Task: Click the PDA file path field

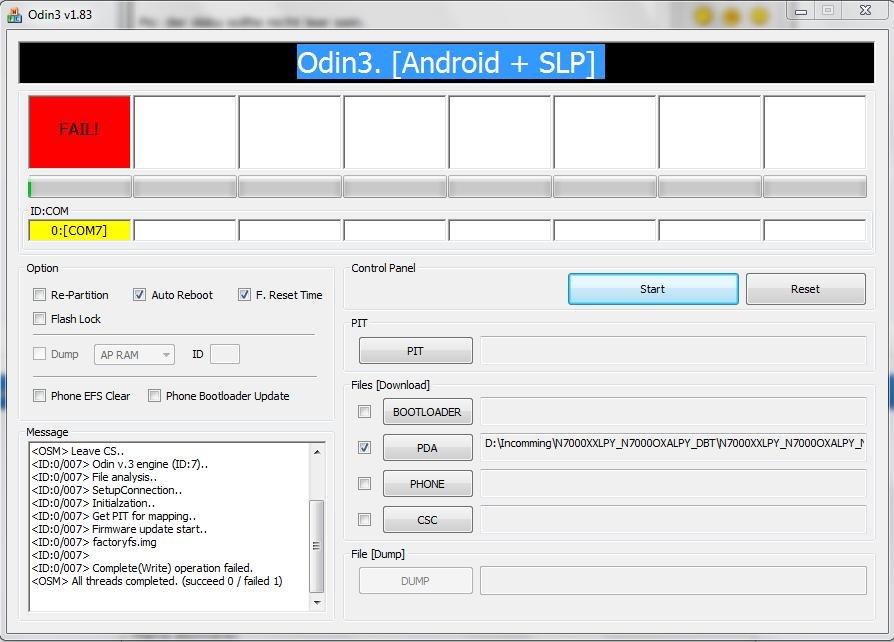Action: click(x=673, y=447)
